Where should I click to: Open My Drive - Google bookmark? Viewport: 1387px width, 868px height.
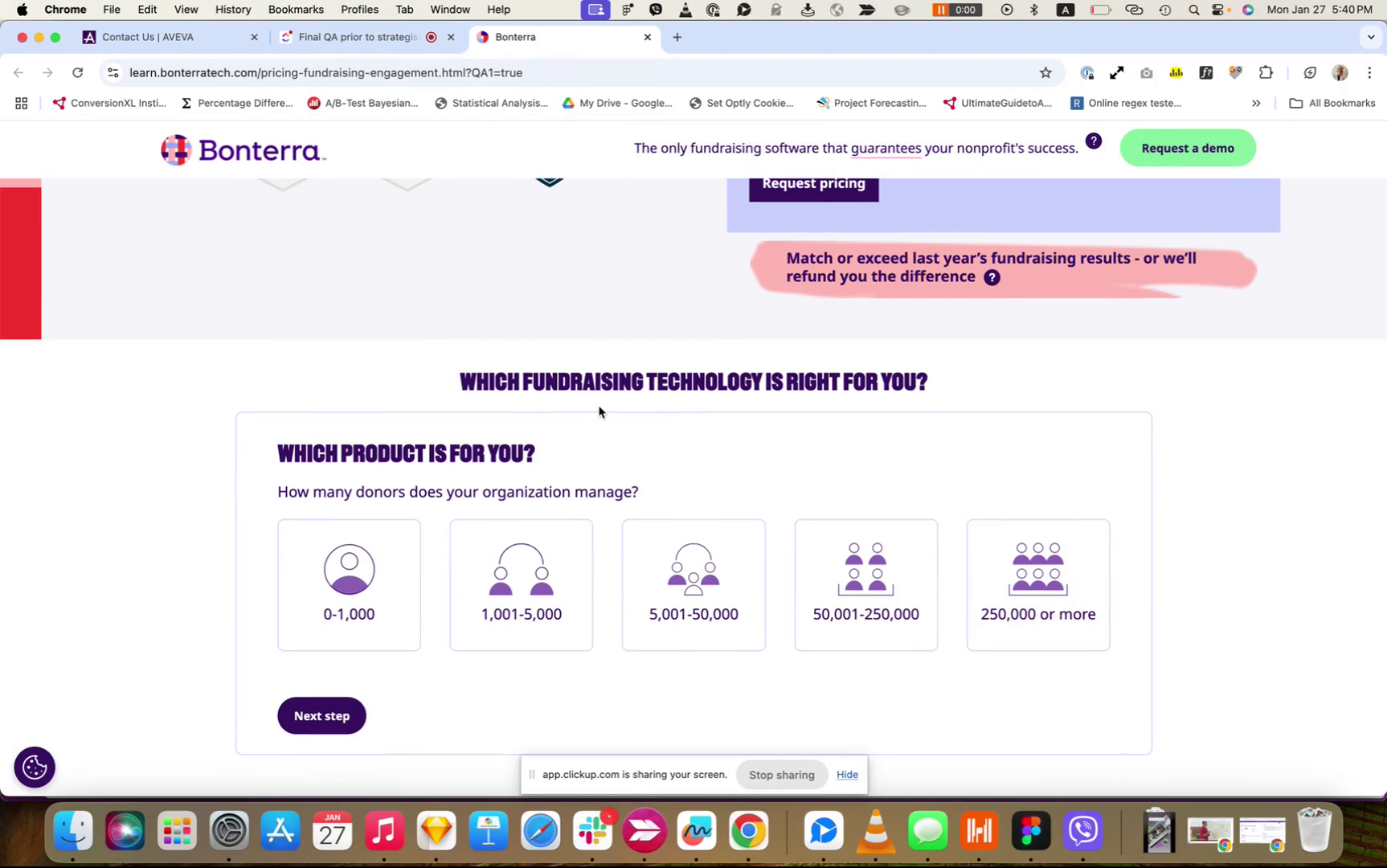tap(617, 103)
